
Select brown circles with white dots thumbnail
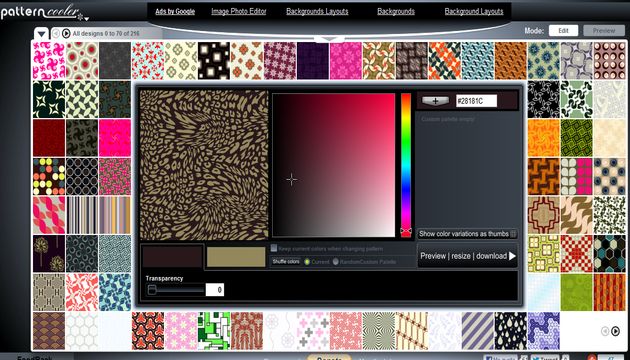(x=609, y=61)
